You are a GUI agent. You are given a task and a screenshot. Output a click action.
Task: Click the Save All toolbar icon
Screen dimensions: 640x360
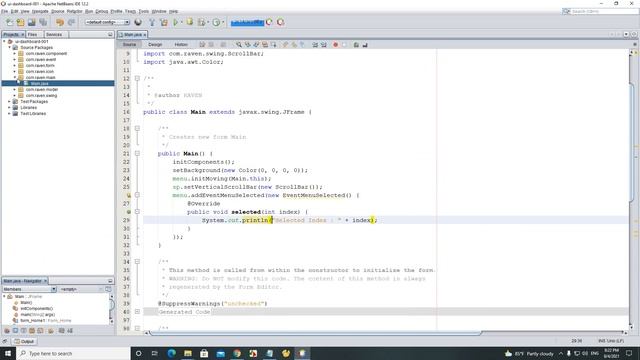click(43, 22)
